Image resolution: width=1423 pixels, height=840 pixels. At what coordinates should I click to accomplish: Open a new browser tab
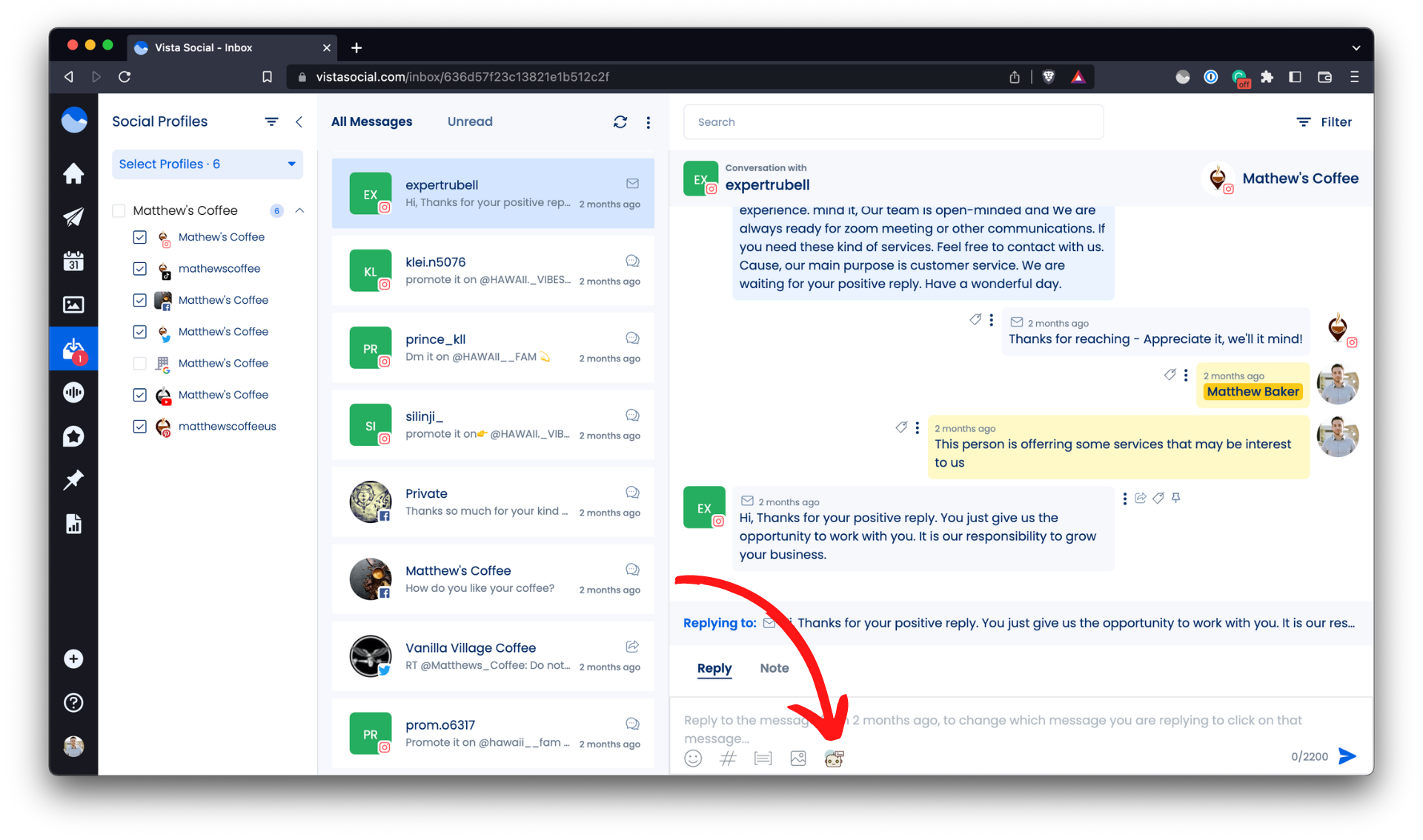click(356, 47)
